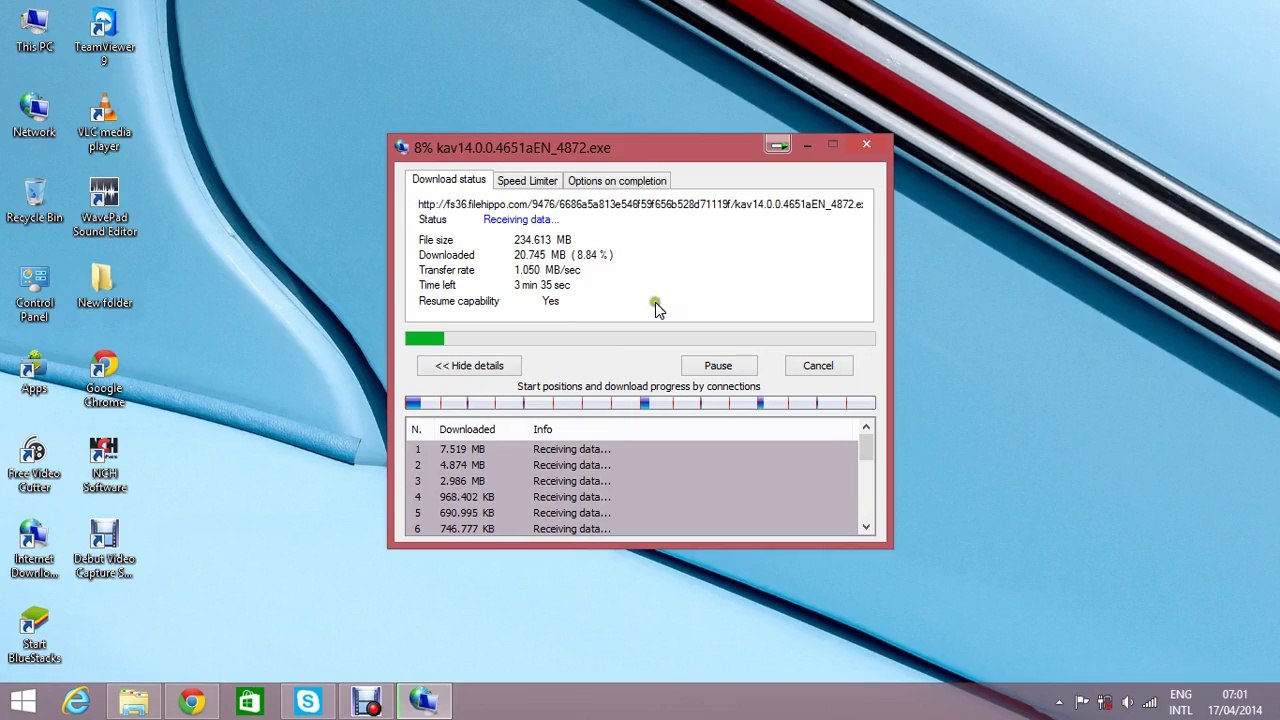Launch Start BlueStacks from the desktop
This screenshot has height=720, width=1280.
click(34, 636)
